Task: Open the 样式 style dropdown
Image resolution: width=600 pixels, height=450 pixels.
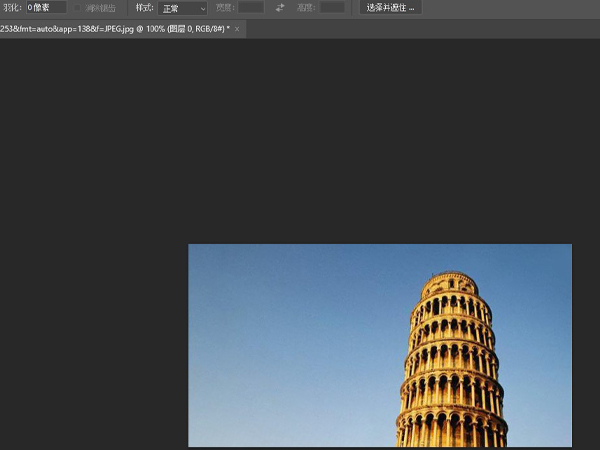Action: [x=181, y=8]
